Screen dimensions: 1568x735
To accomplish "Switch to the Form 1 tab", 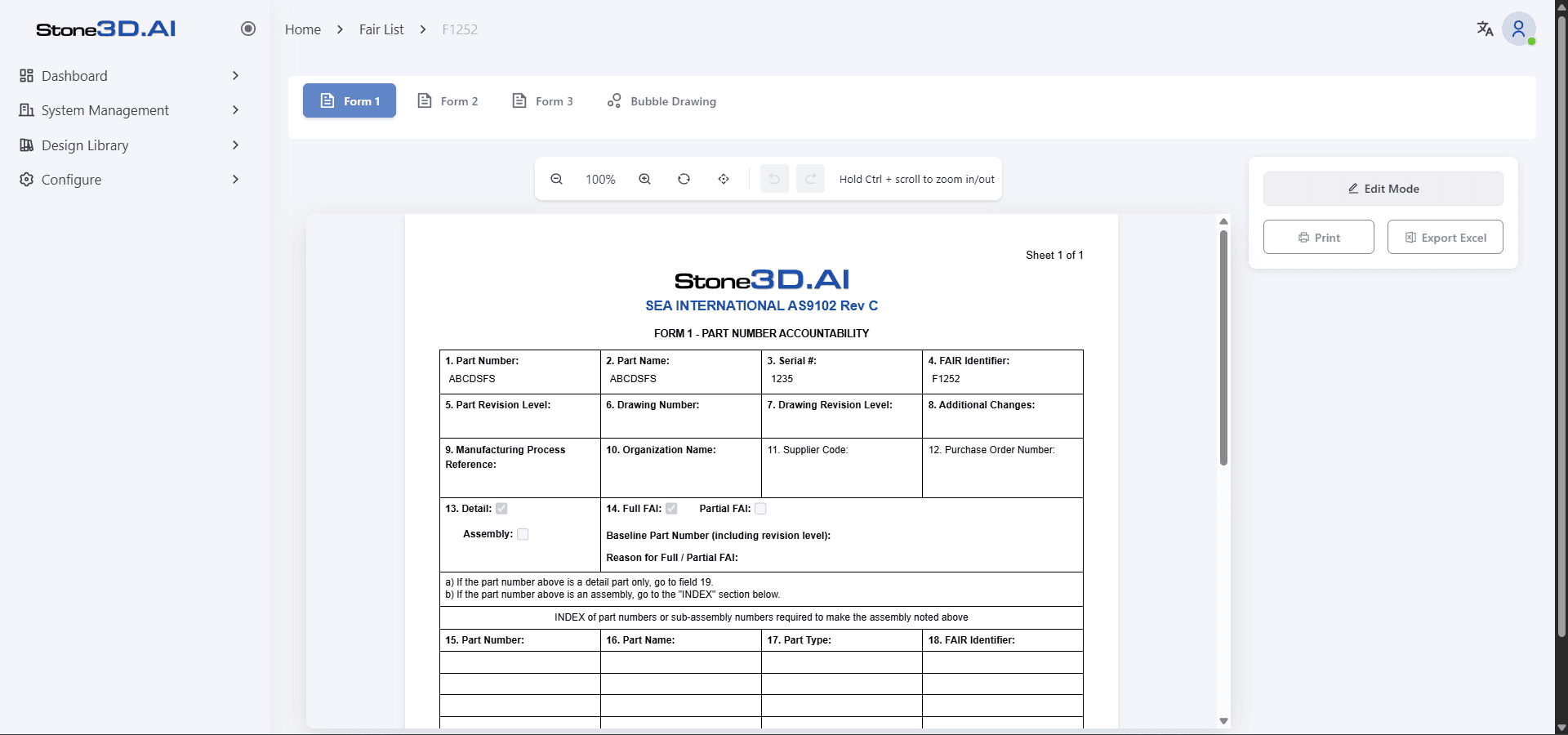I will (350, 100).
